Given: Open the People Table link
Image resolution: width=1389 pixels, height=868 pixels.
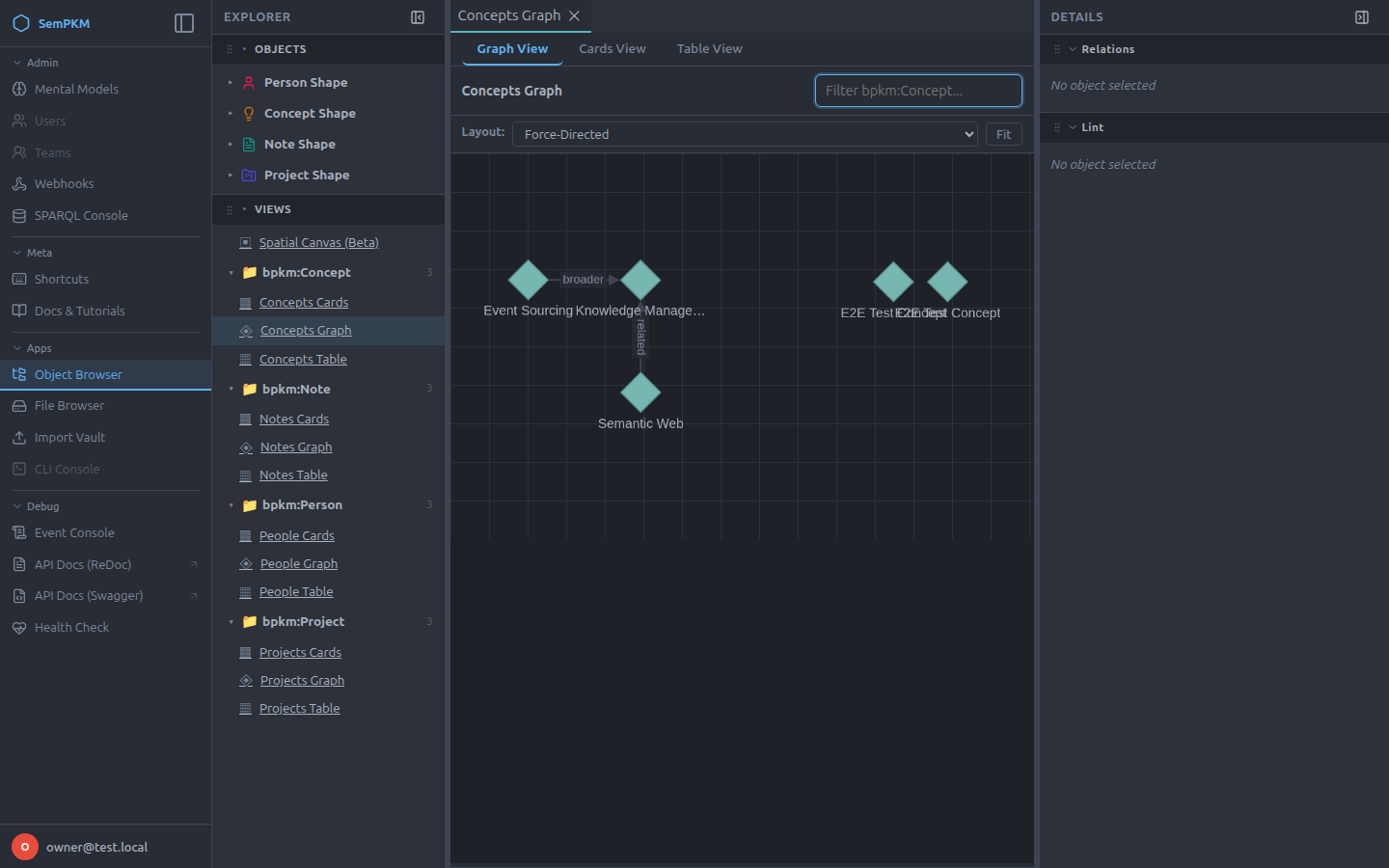Looking at the screenshot, I should click(296, 592).
